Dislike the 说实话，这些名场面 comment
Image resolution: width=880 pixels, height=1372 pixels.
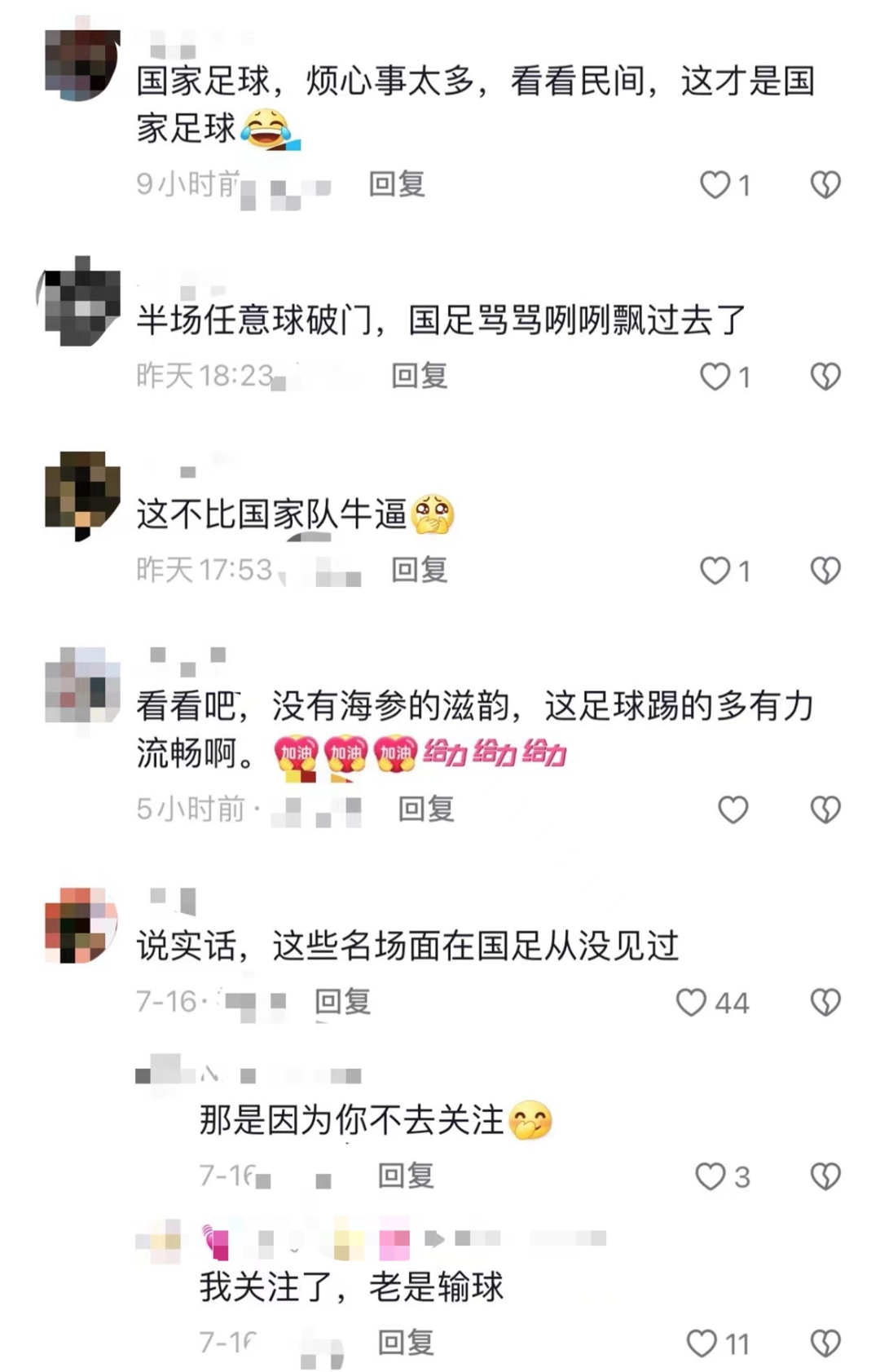825,1002
